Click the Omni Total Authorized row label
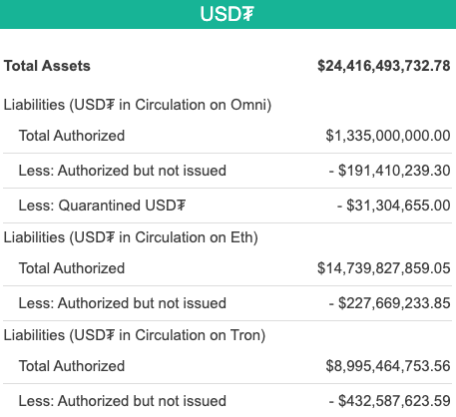456x417 pixels. pyautogui.click(x=72, y=136)
